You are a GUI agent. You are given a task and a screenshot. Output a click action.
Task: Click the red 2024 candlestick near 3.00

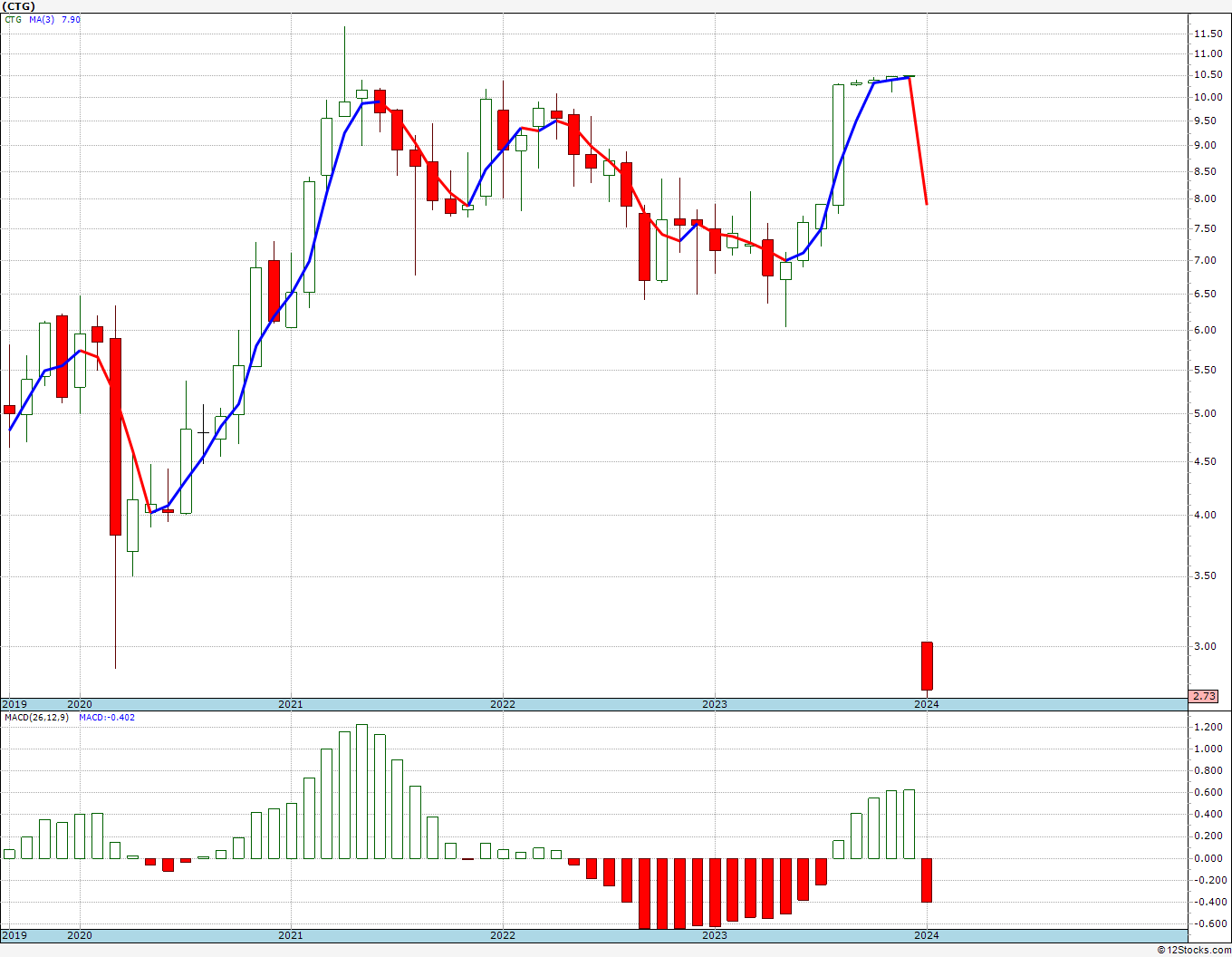[x=927, y=666]
